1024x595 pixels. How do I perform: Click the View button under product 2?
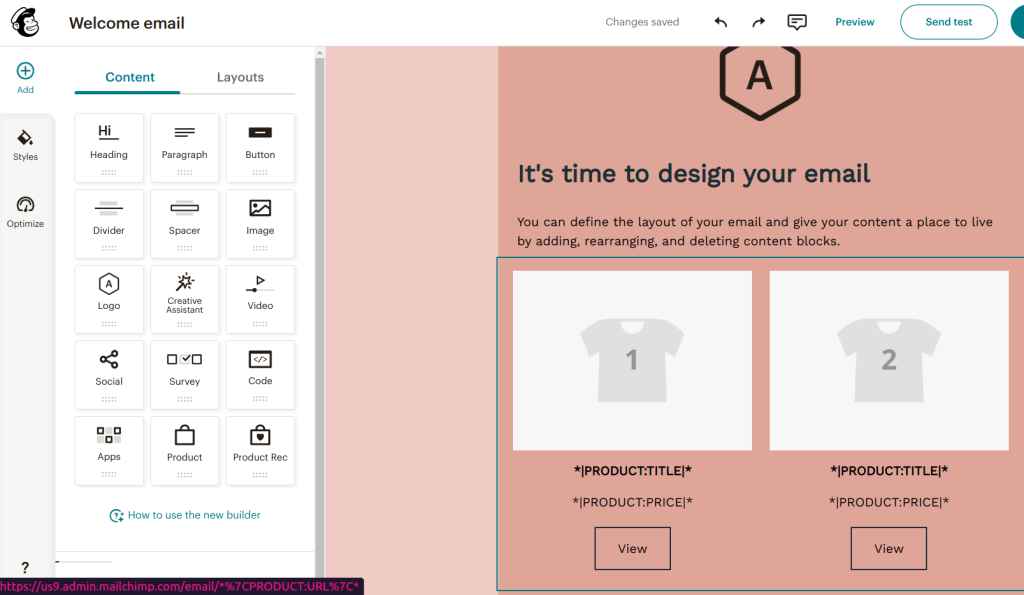coord(888,549)
